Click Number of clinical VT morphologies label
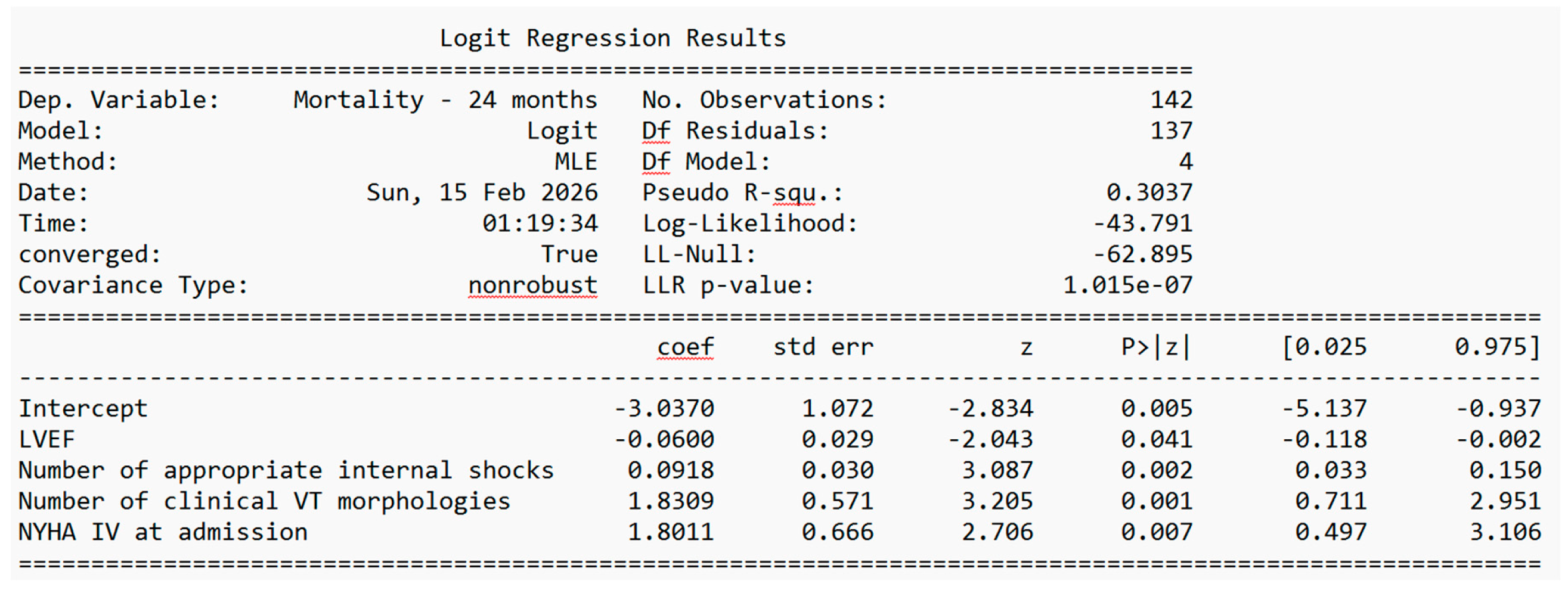The image size is (1568, 590). pos(264,502)
